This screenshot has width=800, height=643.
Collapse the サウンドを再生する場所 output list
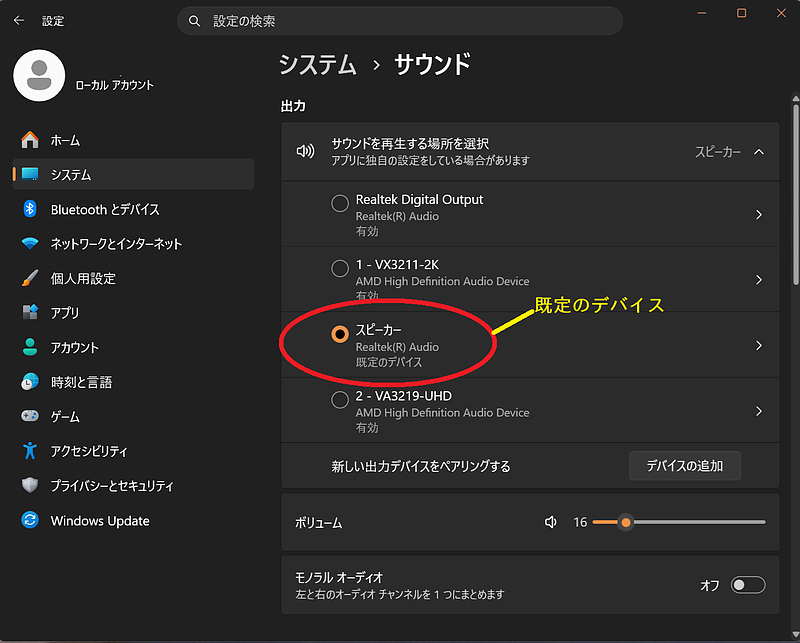759,152
